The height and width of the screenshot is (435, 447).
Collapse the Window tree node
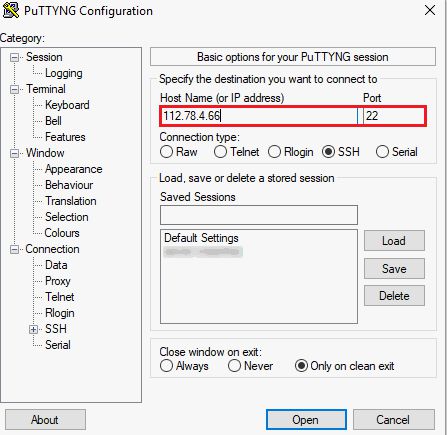tap(14, 154)
